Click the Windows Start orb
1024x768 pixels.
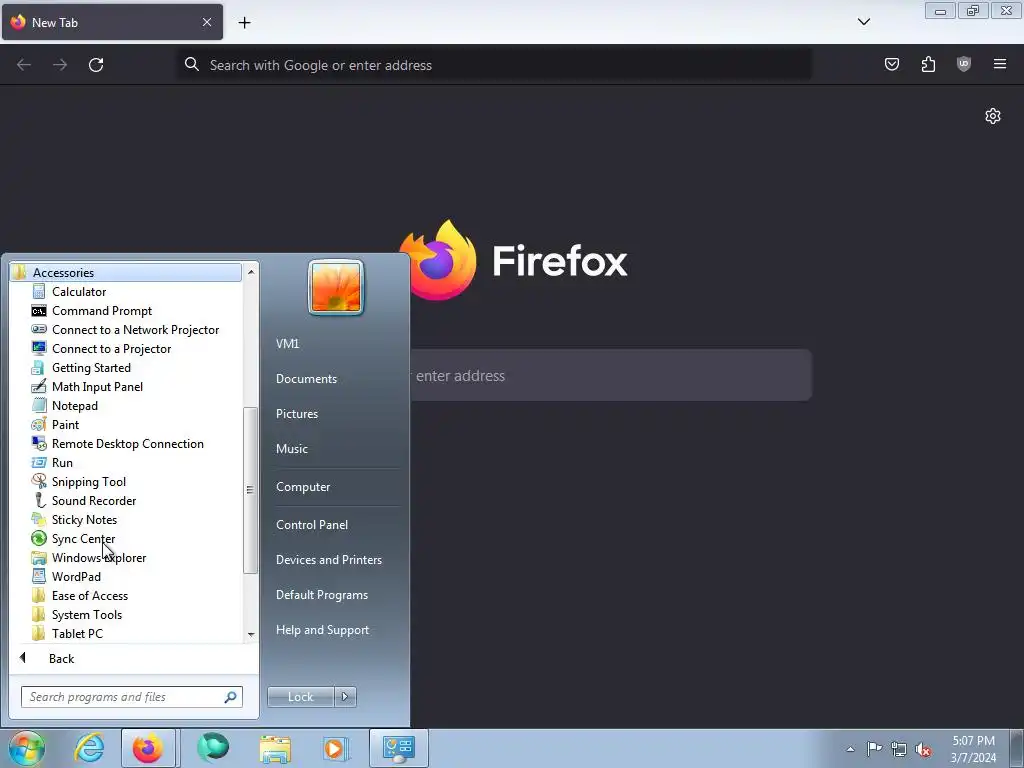point(27,748)
